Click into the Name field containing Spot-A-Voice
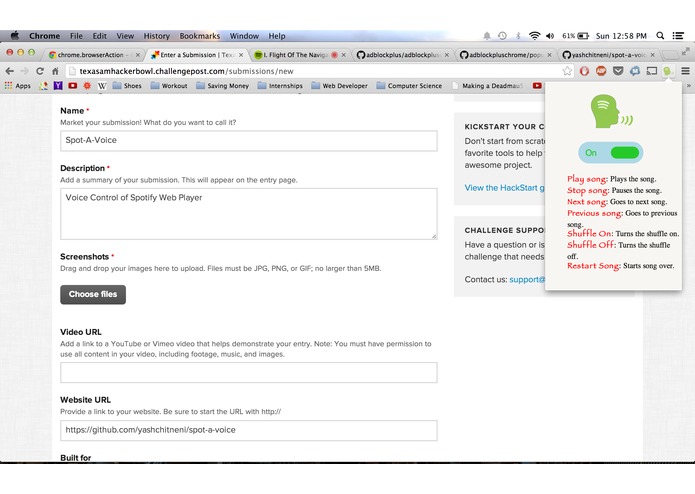This screenshot has height=494, width=695. point(249,140)
